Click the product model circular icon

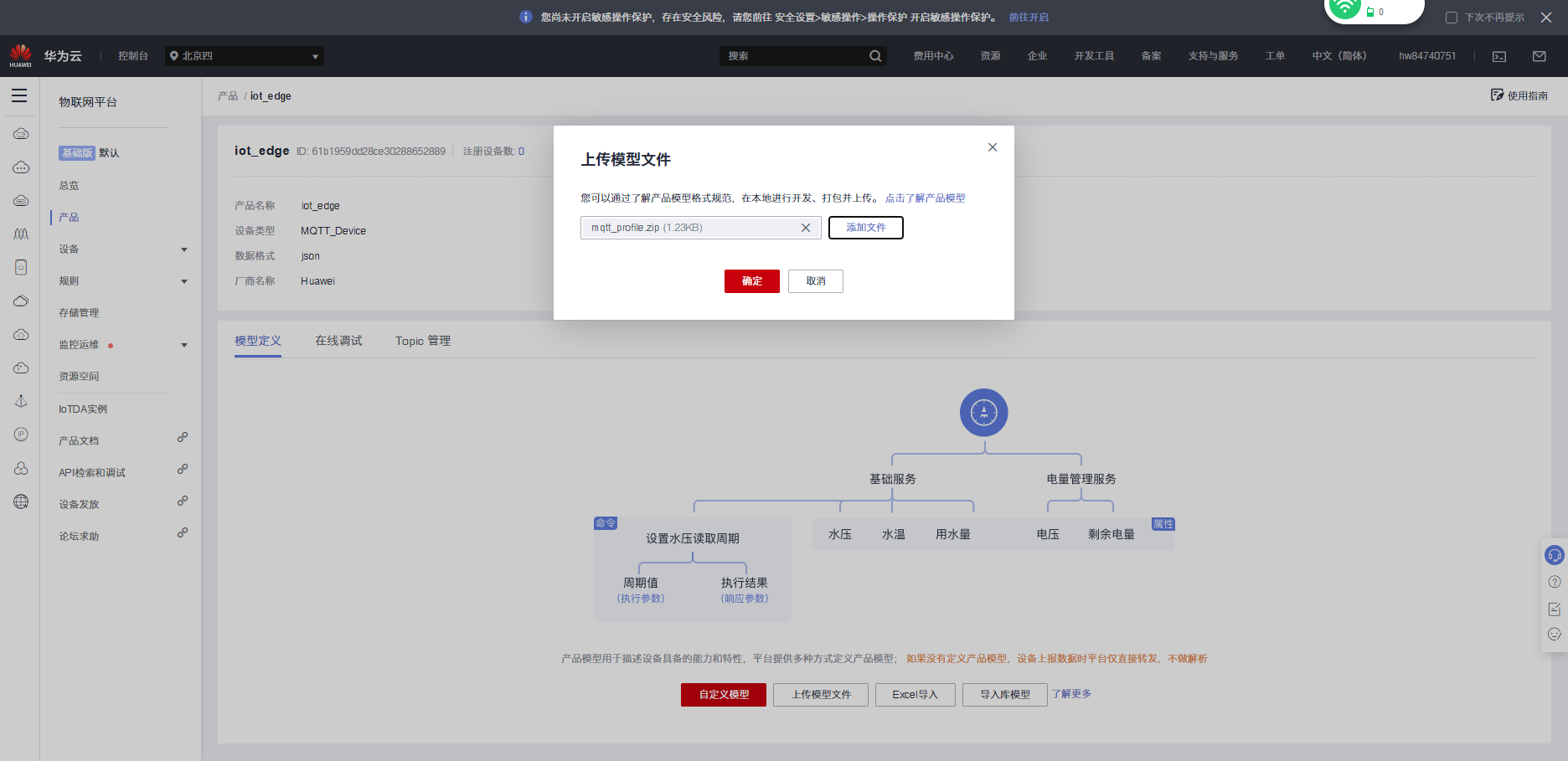[984, 412]
